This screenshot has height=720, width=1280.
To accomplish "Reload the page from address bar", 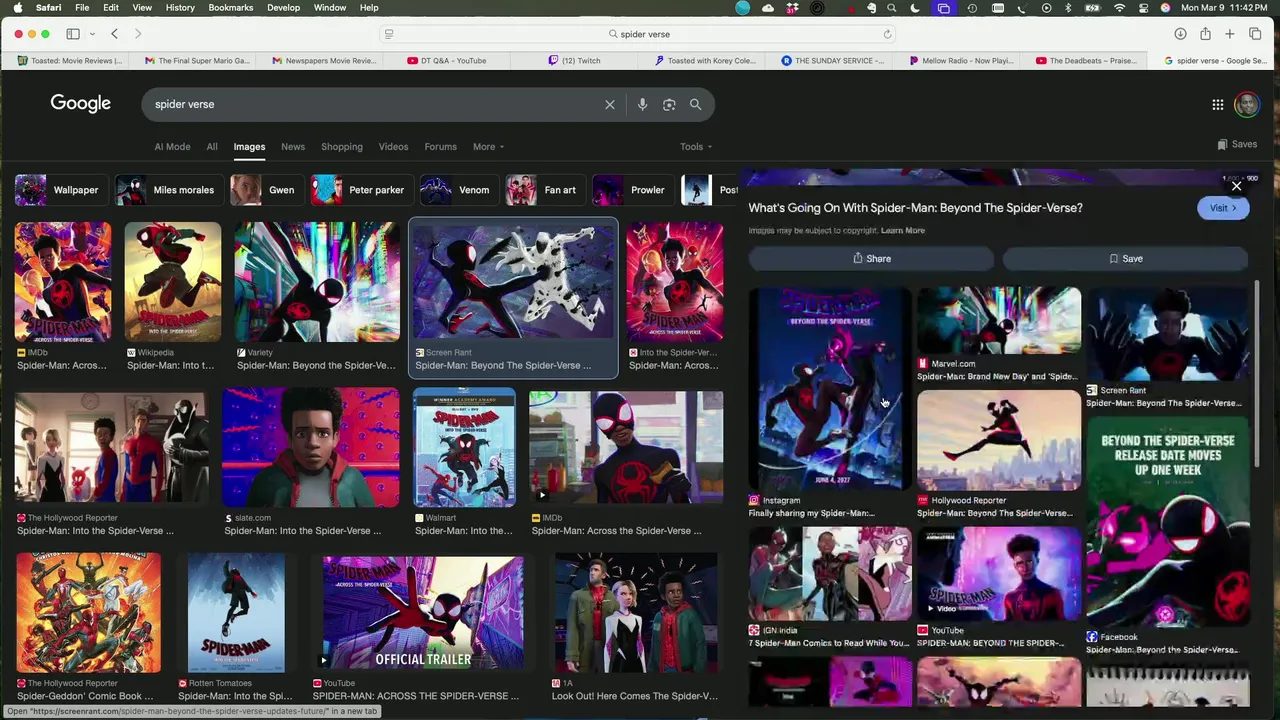I will point(887,34).
